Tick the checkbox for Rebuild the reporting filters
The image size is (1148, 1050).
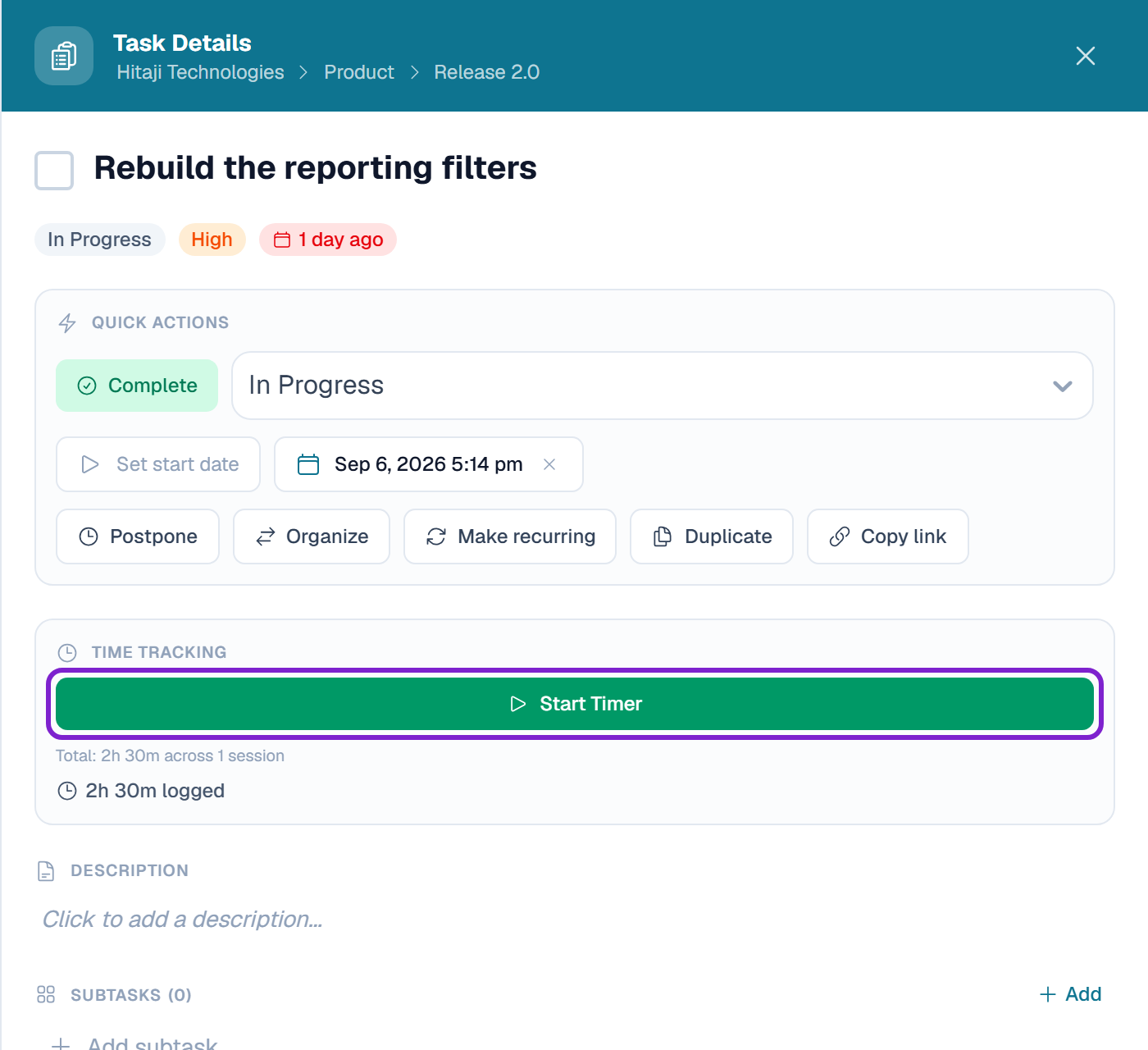tap(54, 170)
